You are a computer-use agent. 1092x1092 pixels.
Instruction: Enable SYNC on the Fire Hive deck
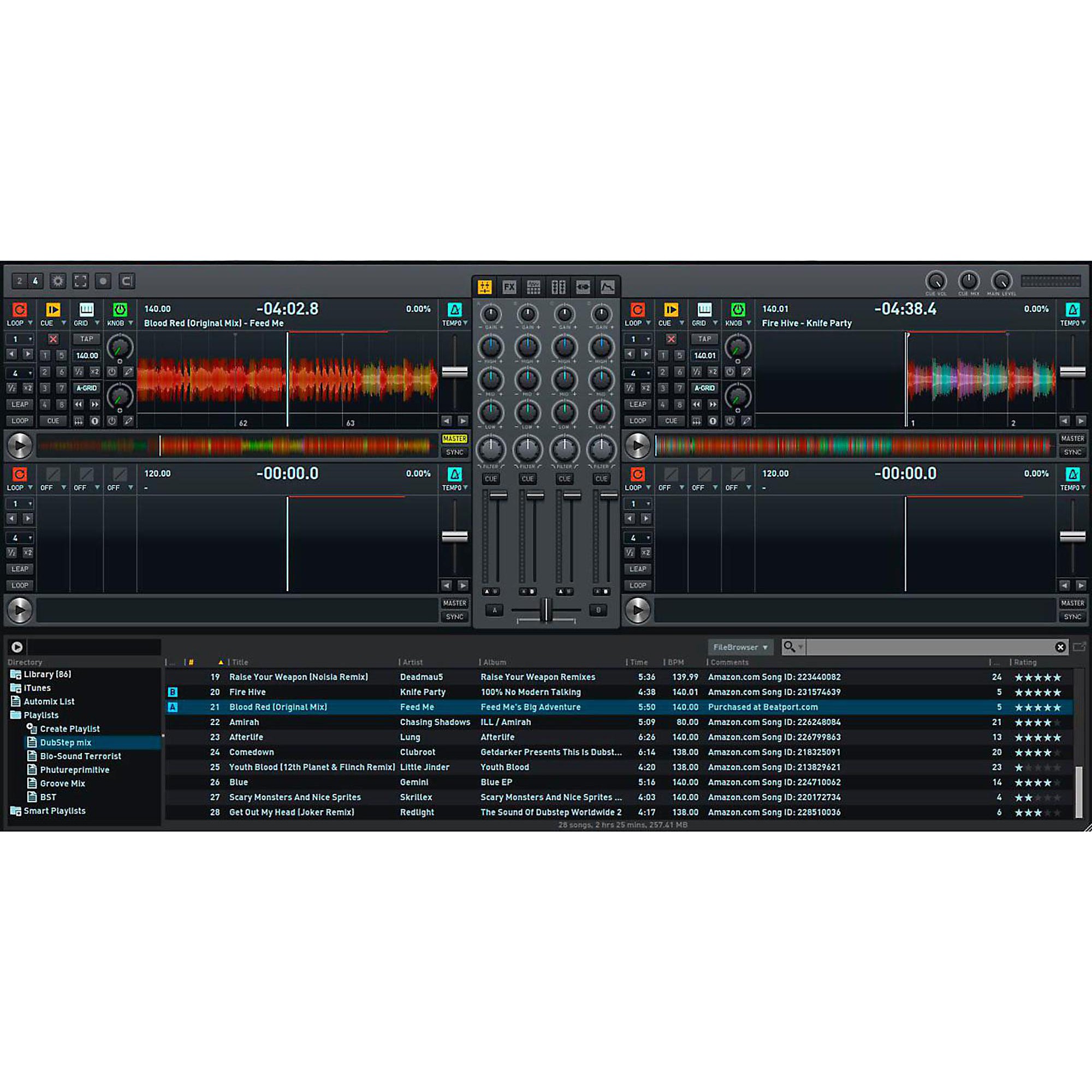[1072, 452]
